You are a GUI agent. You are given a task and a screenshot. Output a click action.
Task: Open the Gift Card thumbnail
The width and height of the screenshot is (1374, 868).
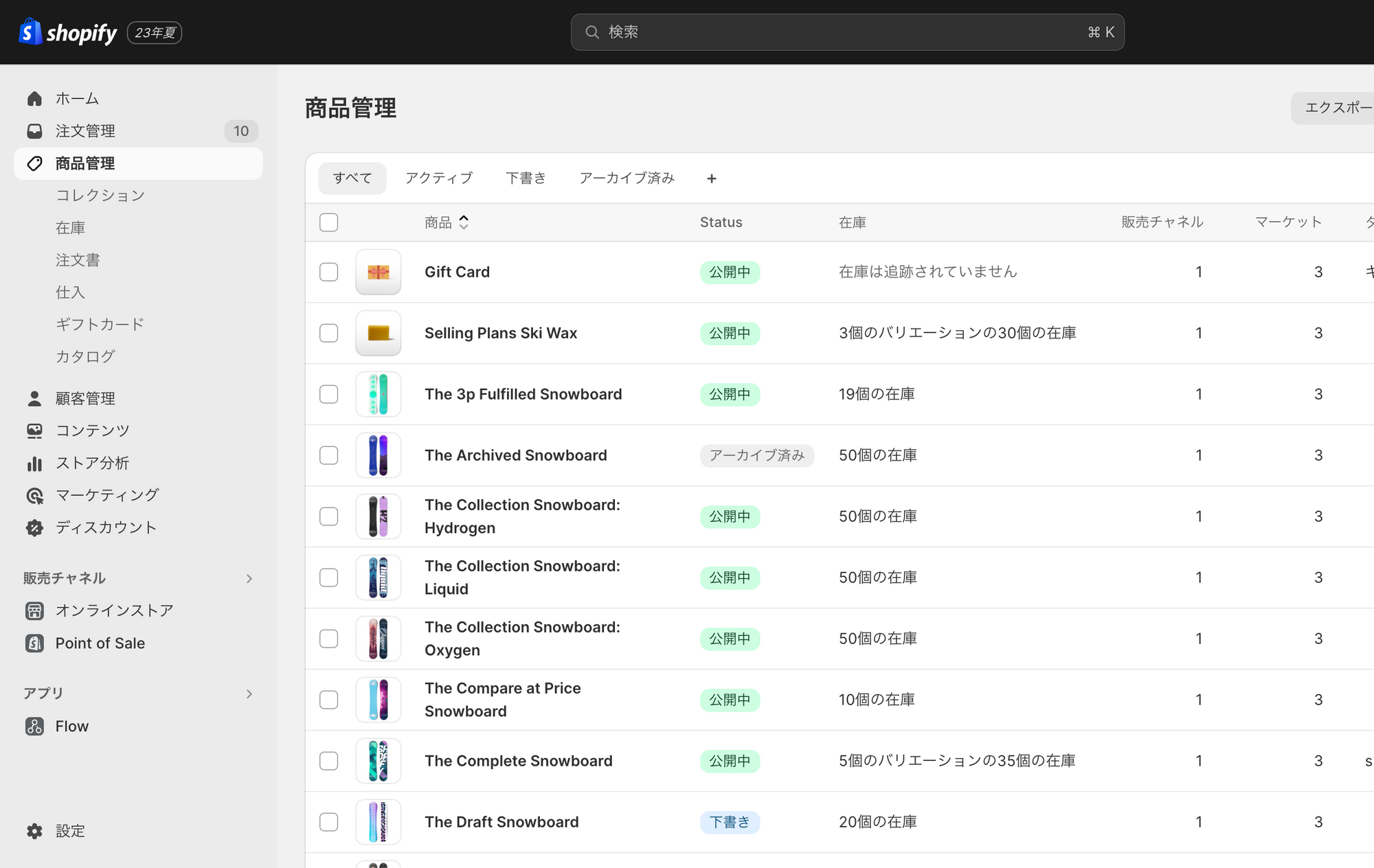coord(379,272)
